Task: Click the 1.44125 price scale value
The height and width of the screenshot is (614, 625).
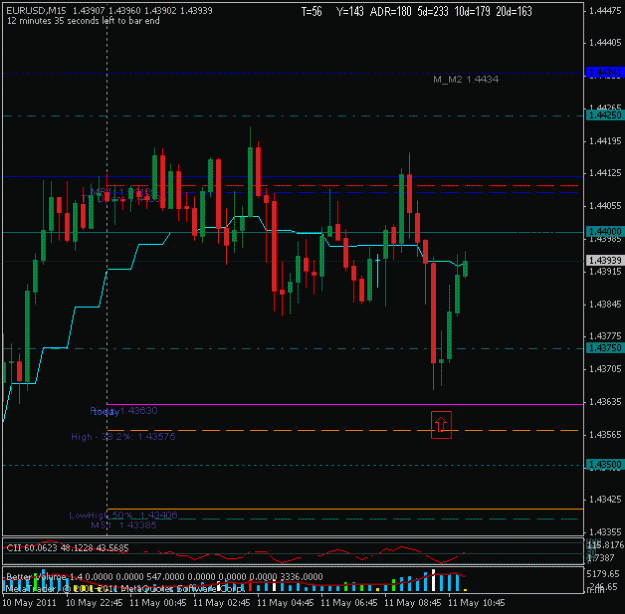Action: click(x=605, y=173)
